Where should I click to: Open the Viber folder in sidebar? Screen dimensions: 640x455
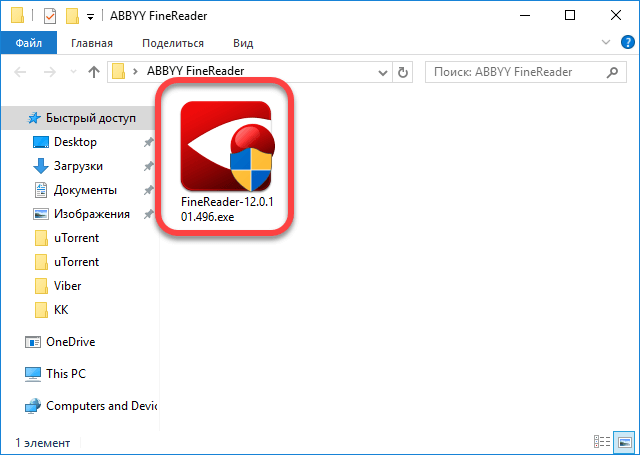(x=67, y=286)
